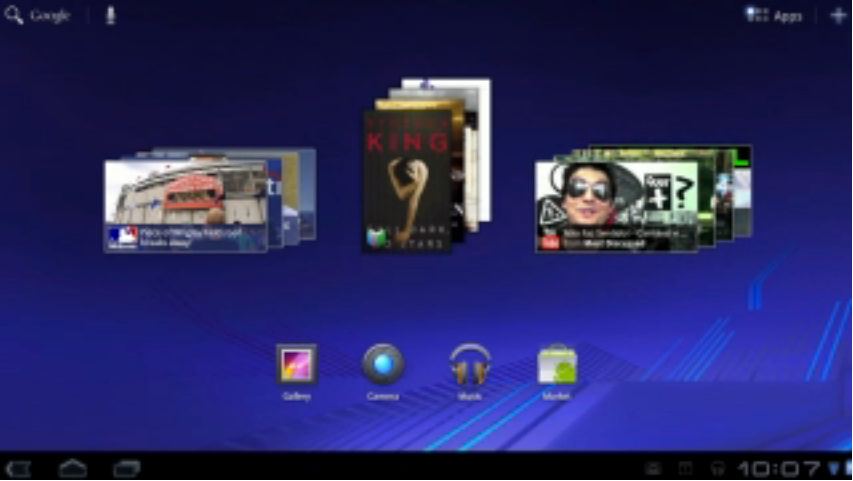Open the MLB baseball stadium bookmark card
This screenshot has width=853, height=481.
[x=186, y=206]
